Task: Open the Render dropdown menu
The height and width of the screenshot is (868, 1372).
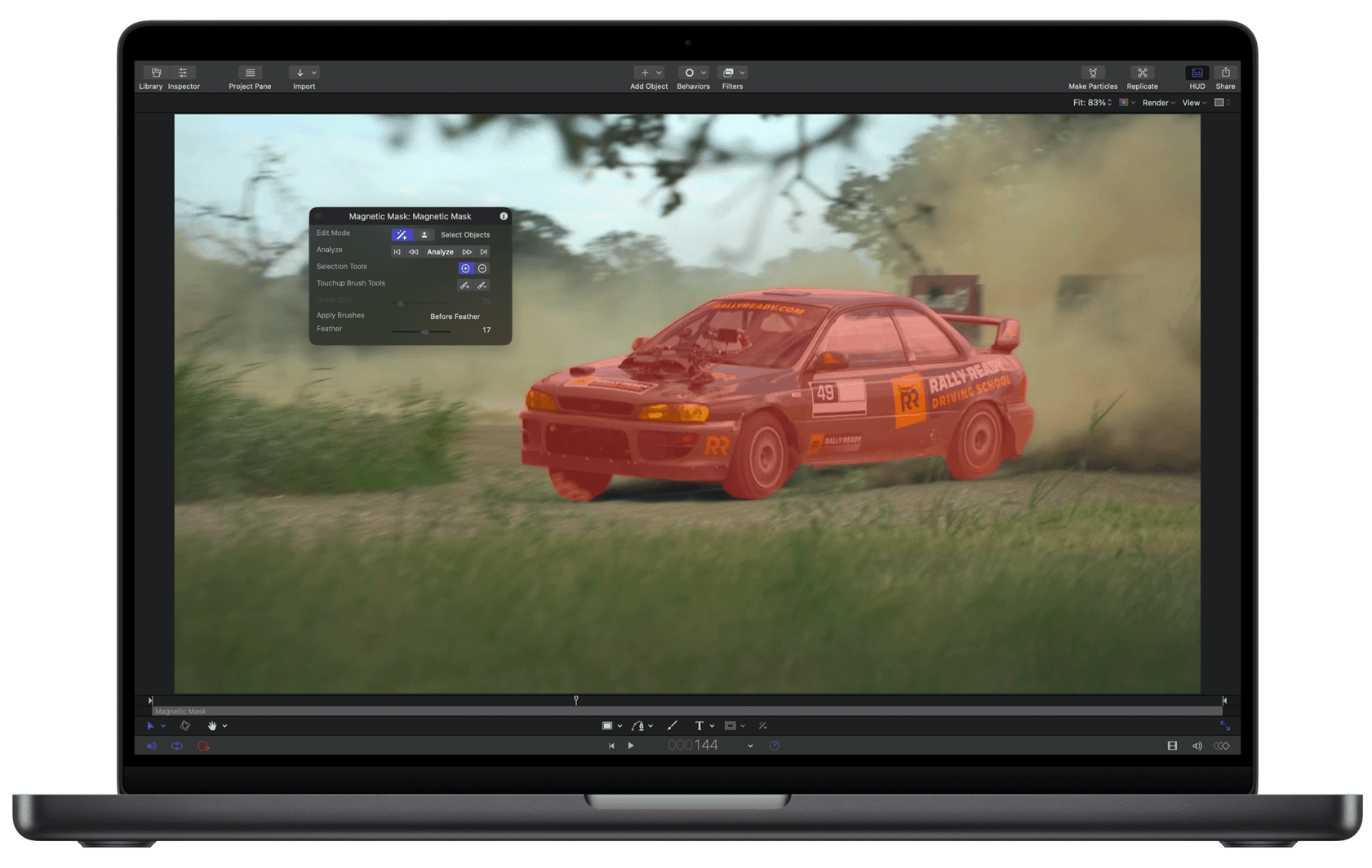Action: [x=1157, y=102]
